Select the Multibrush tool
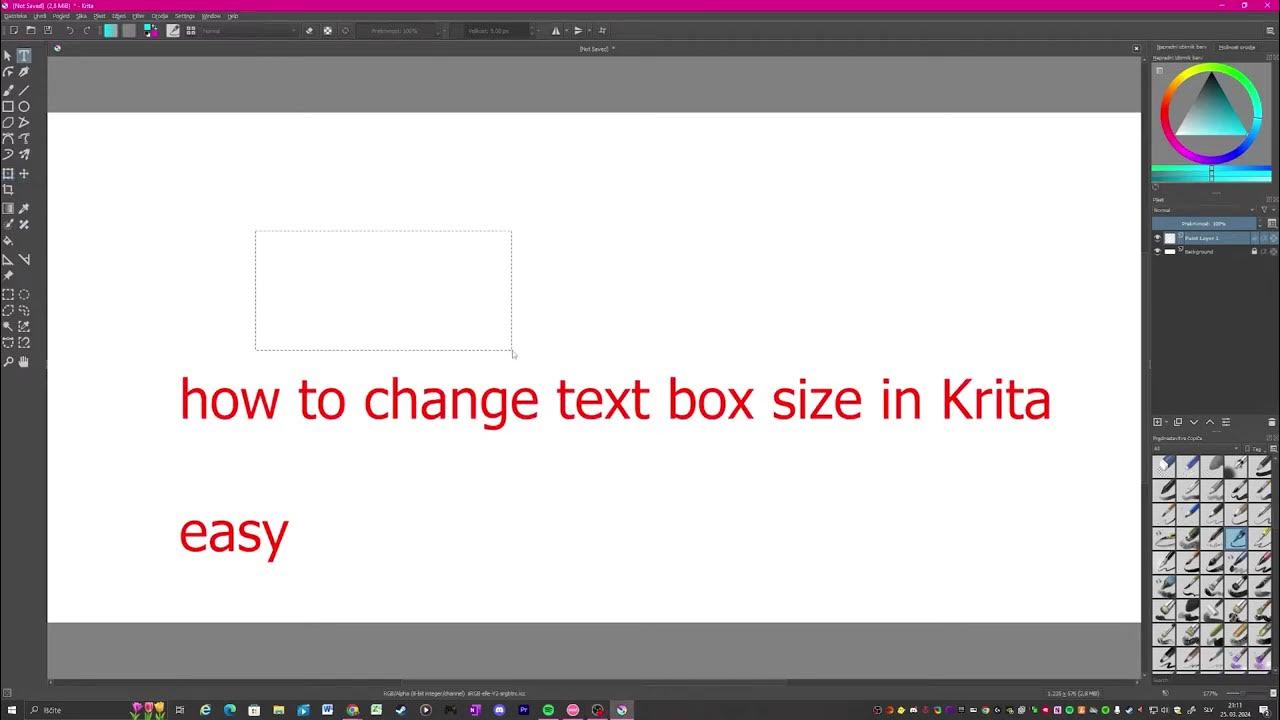Image resolution: width=1280 pixels, height=720 pixels. pos(24,154)
